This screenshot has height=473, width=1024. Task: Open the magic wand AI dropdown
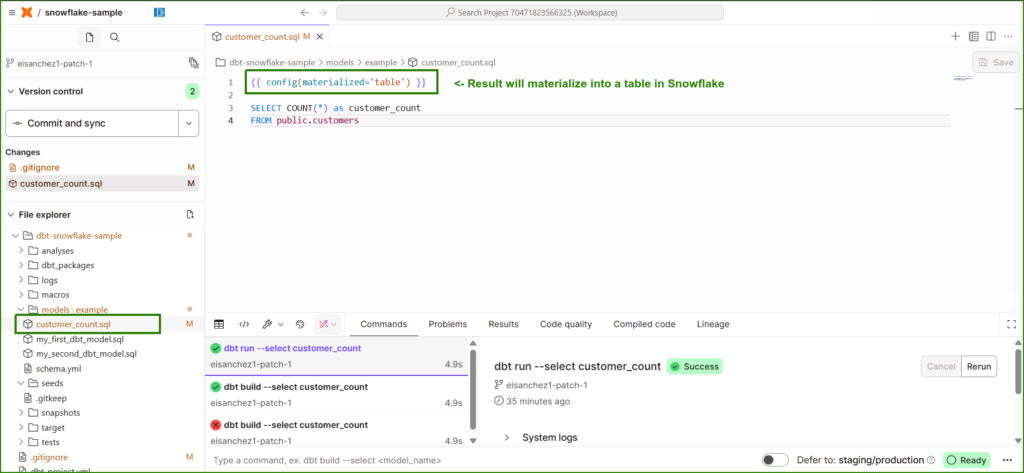[327, 324]
